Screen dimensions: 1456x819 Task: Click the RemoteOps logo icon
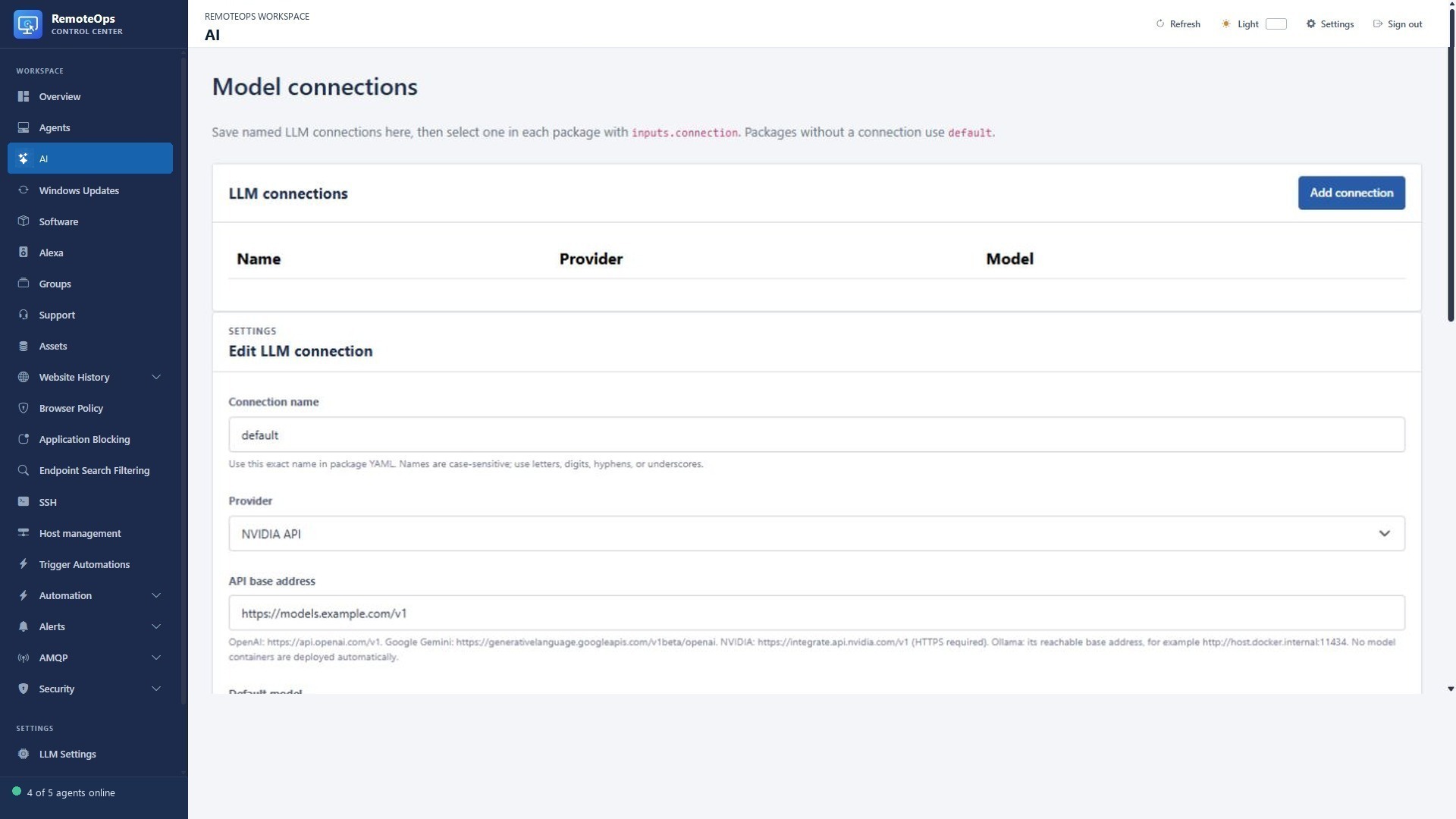click(x=28, y=24)
